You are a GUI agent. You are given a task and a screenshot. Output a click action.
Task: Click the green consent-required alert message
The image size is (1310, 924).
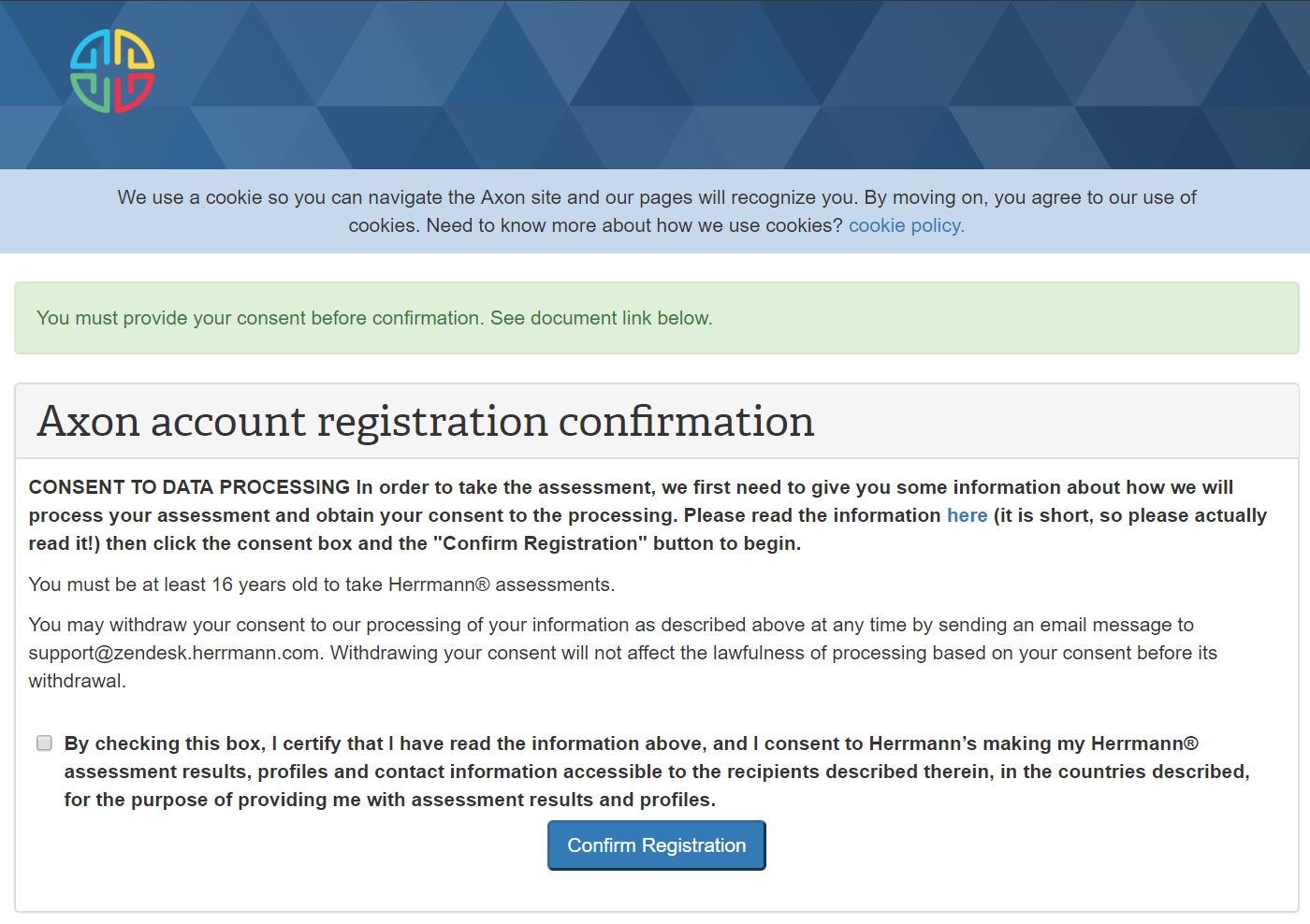pyautogui.click(x=374, y=318)
